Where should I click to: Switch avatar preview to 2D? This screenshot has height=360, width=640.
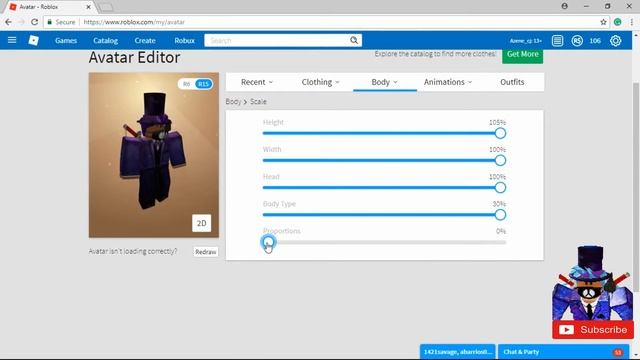(202, 223)
